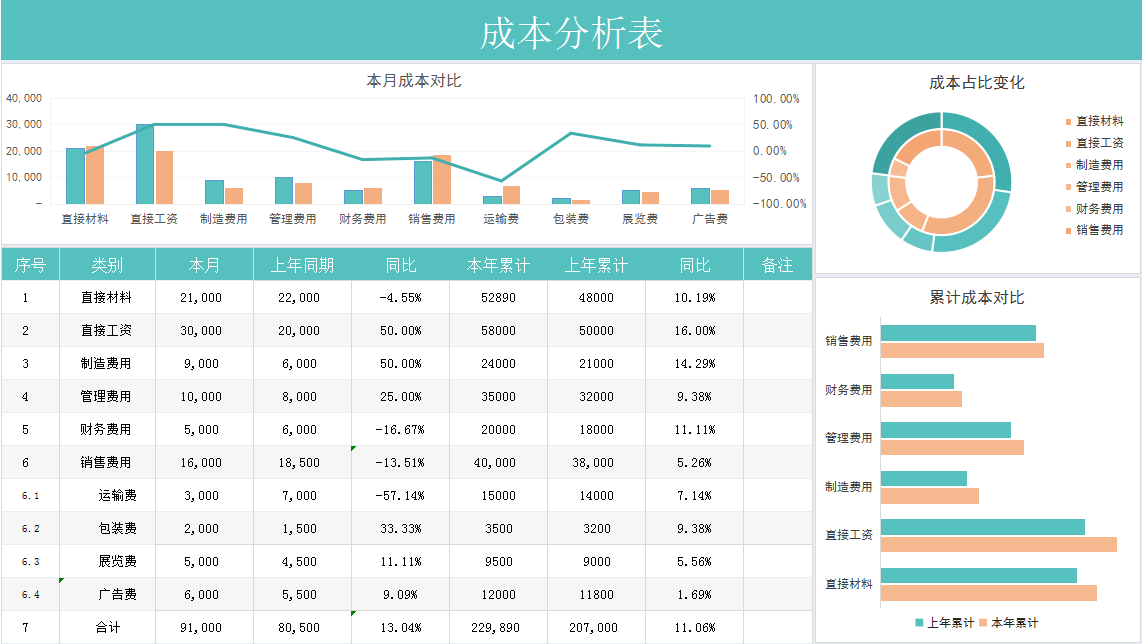Image resolution: width=1142 pixels, height=644 pixels.
Task: Click the green comment triangle in the 销售费用 同比 cell
Action: tap(351, 450)
